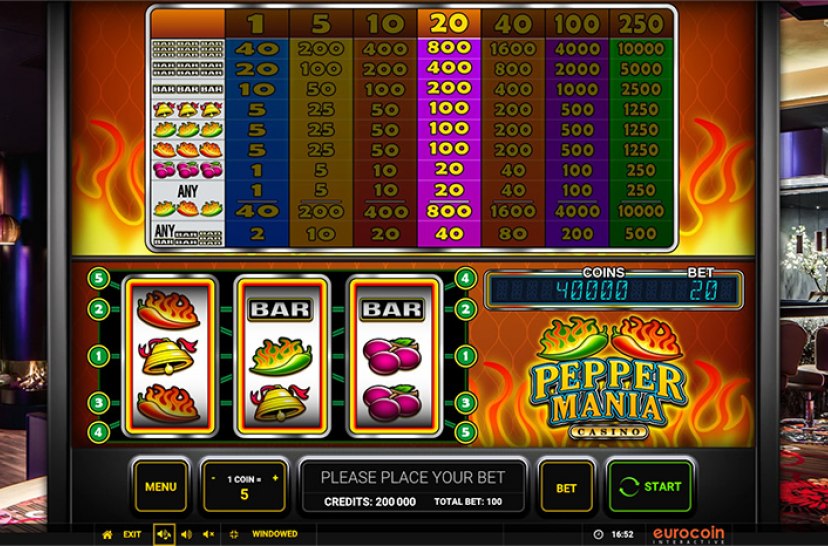Decrease coin value with minus sign
828x546 pixels.
pyautogui.click(x=213, y=478)
